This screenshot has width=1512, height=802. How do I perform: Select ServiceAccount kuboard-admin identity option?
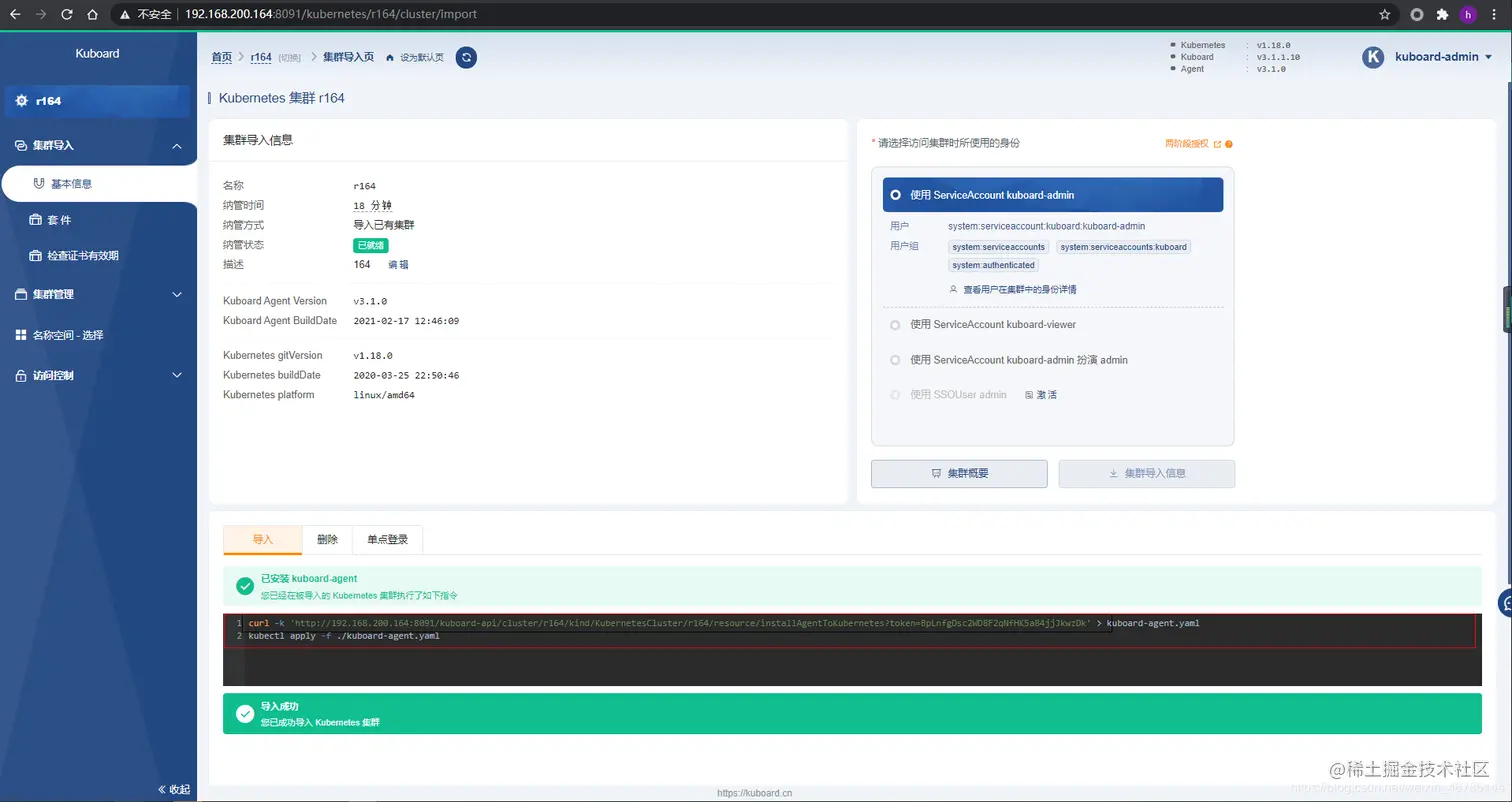[1053, 195]
